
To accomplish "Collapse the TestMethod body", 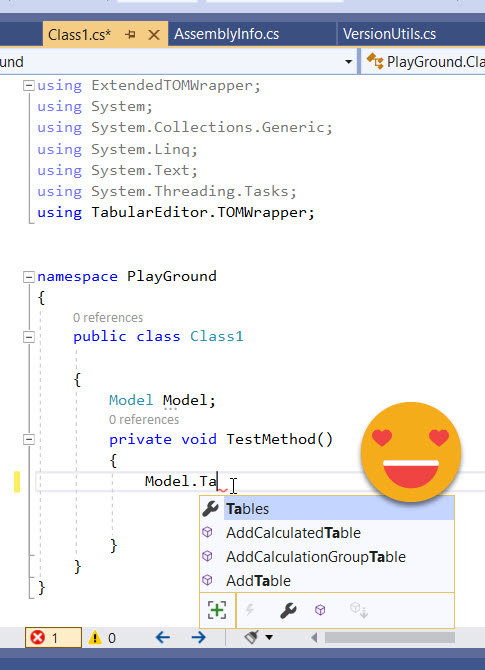I will pos(29,439).
